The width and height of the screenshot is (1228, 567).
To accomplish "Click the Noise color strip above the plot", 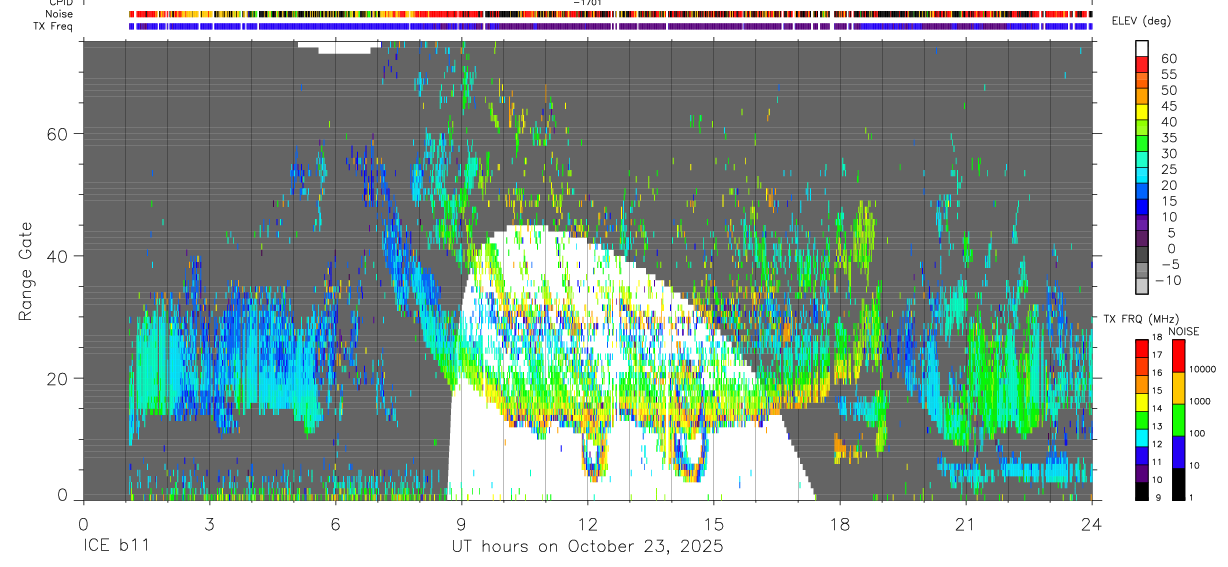I will [611, 15].
